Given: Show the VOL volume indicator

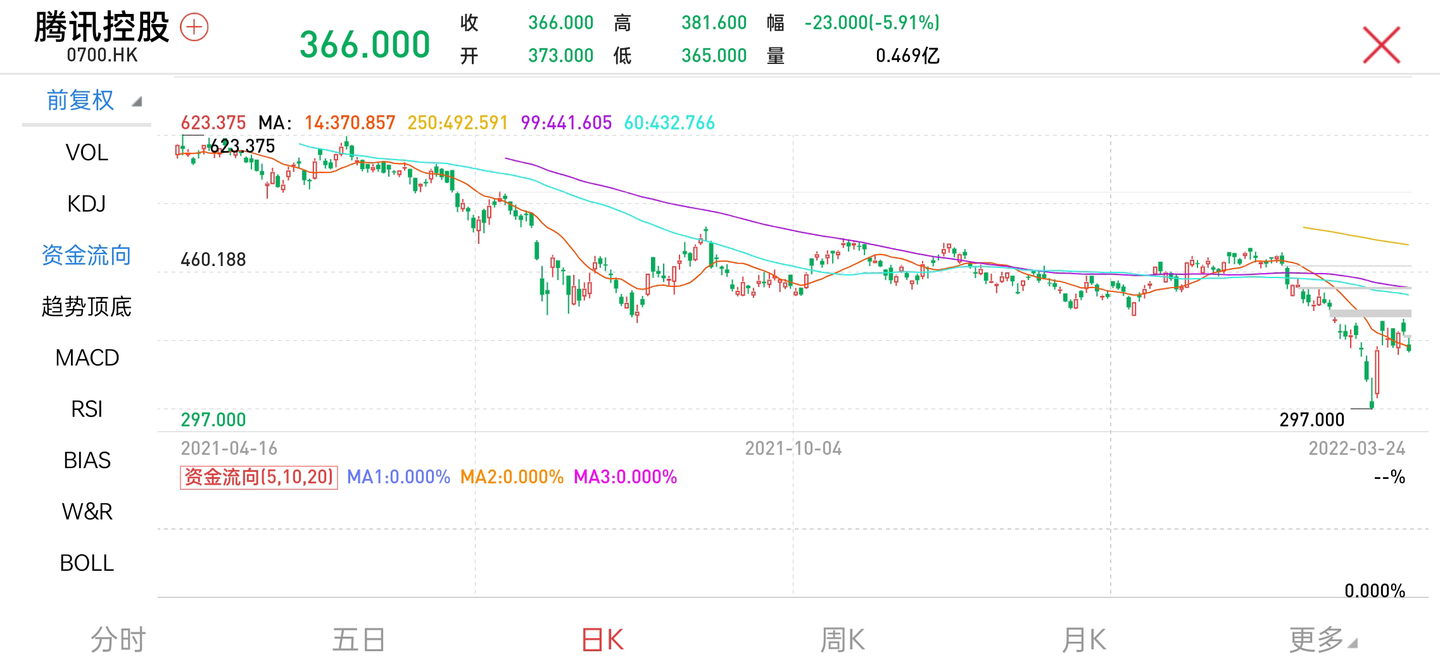Looking at the screenshot, I should click(86, 152).
